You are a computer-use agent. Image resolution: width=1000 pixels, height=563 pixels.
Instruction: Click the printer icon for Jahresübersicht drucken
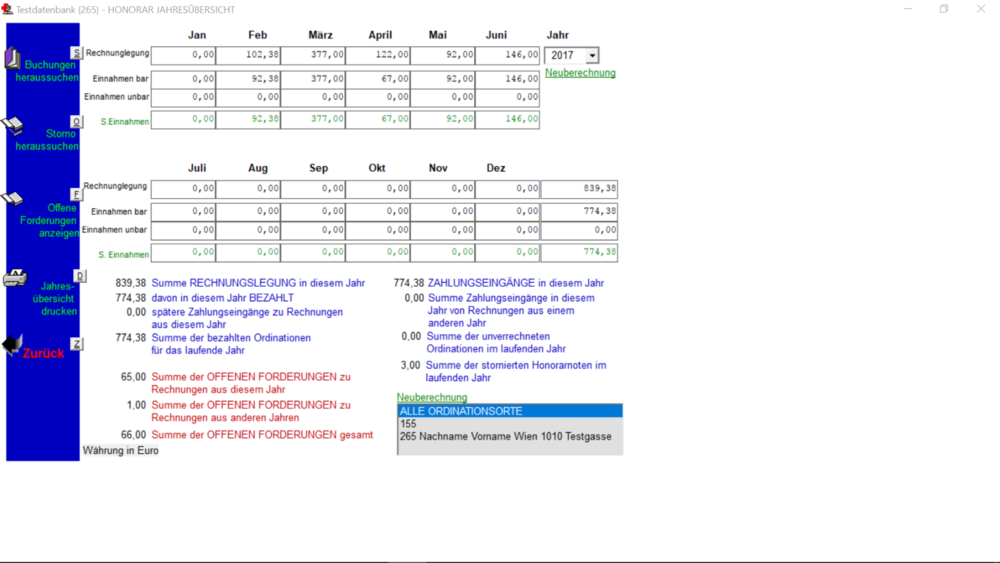click(15, 278)
